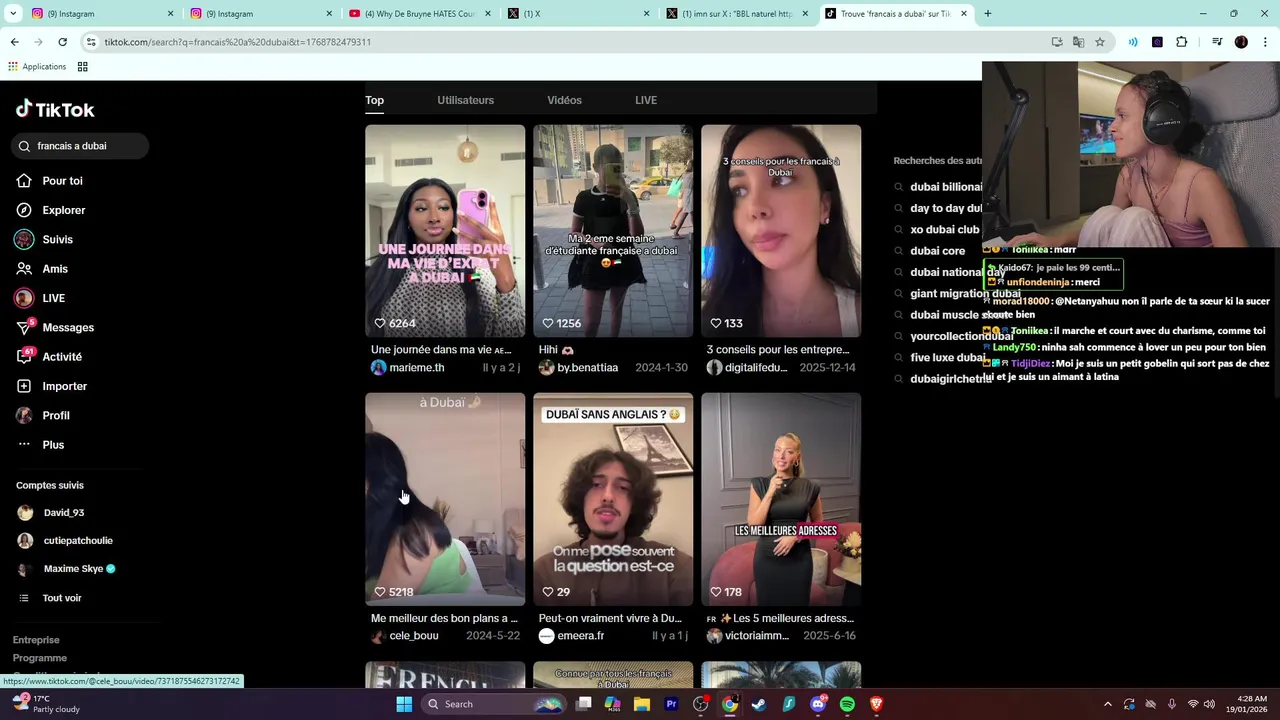This screenshot has width=1280, height=720.
Task: Click the browser address bar URL
Action: tap(237, 42)
